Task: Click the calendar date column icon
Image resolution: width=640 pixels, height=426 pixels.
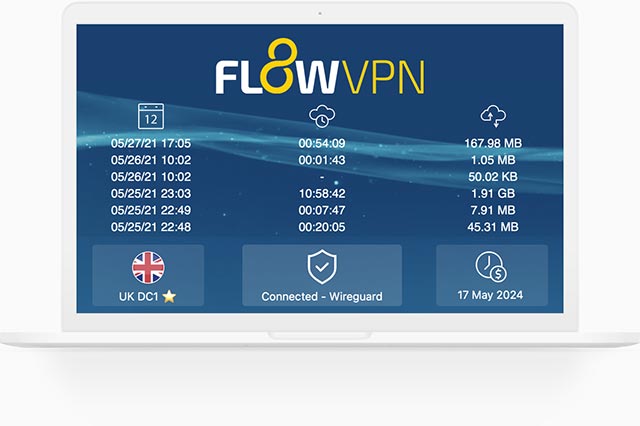Action: (x=151, y=116)
